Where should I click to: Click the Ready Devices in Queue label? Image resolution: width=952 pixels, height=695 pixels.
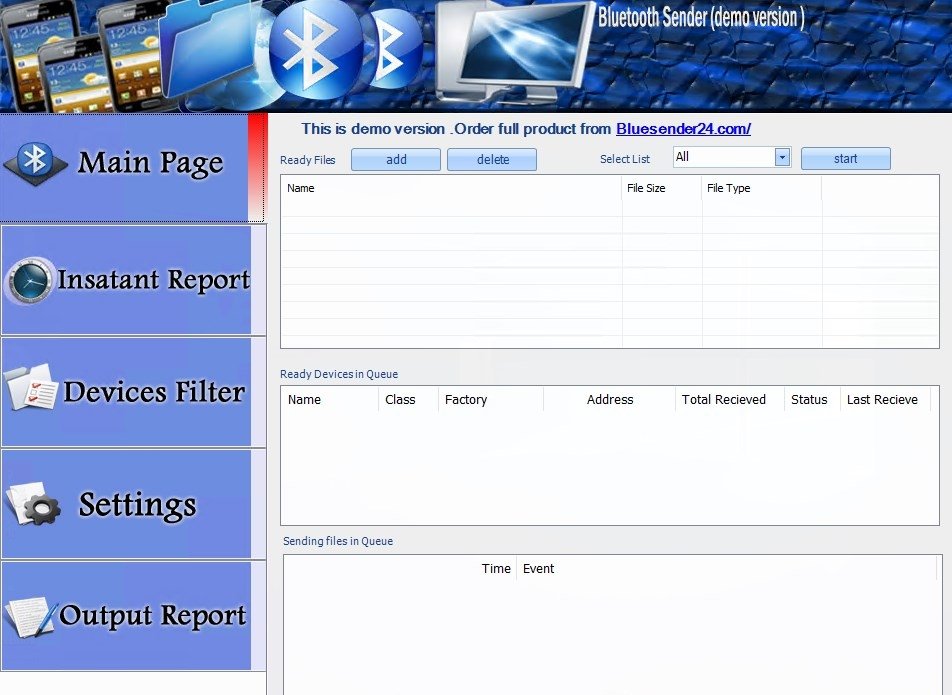pos(339,374)
